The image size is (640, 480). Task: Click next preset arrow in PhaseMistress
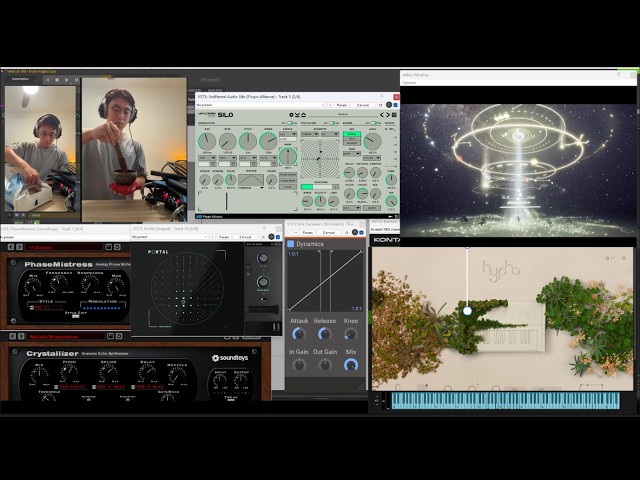click(x=19, y=247)
